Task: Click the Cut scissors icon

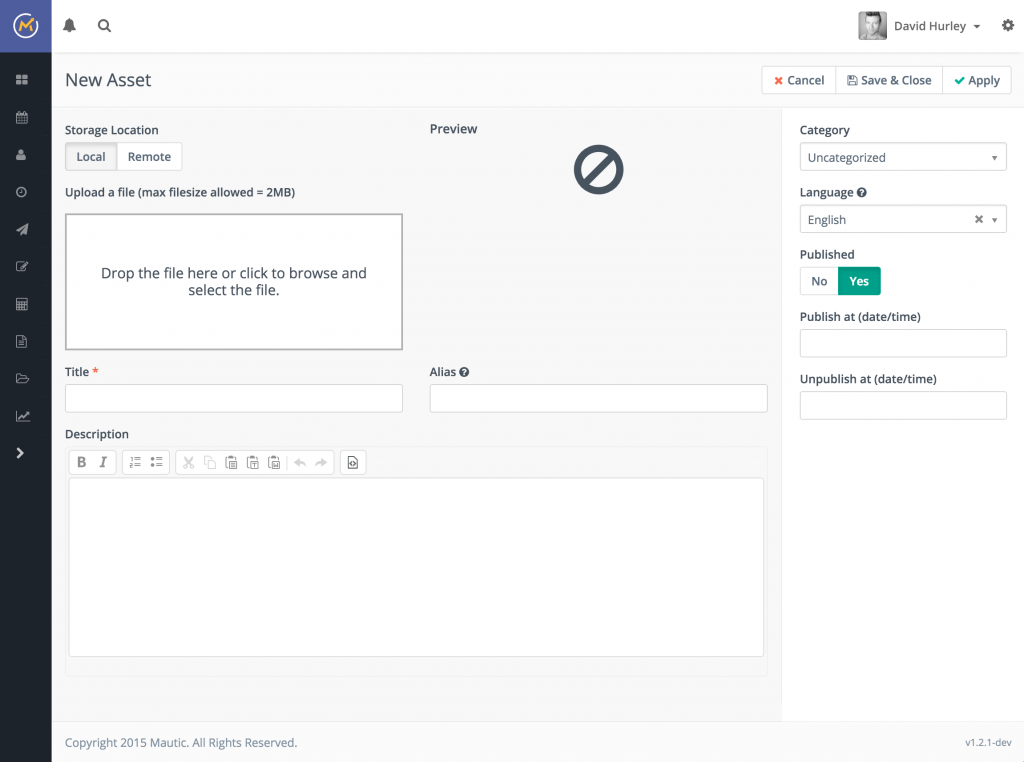Action: pyautogui.click(x=189, y=462)
